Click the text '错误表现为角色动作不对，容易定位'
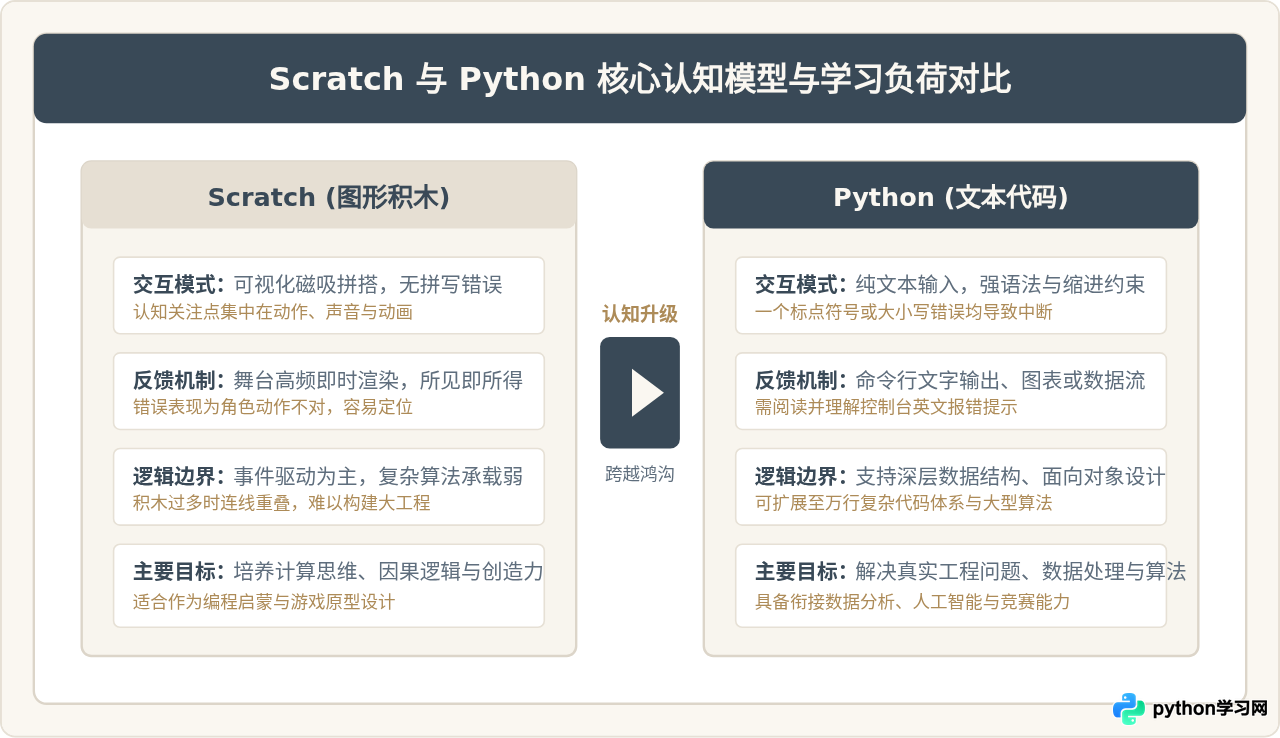This screenshot has height=738, width=1280. click(x=273, y=407)
